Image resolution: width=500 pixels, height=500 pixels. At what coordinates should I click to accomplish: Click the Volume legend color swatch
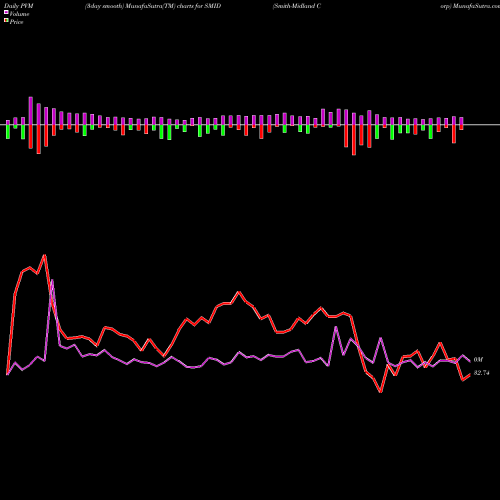coord(6,12)
